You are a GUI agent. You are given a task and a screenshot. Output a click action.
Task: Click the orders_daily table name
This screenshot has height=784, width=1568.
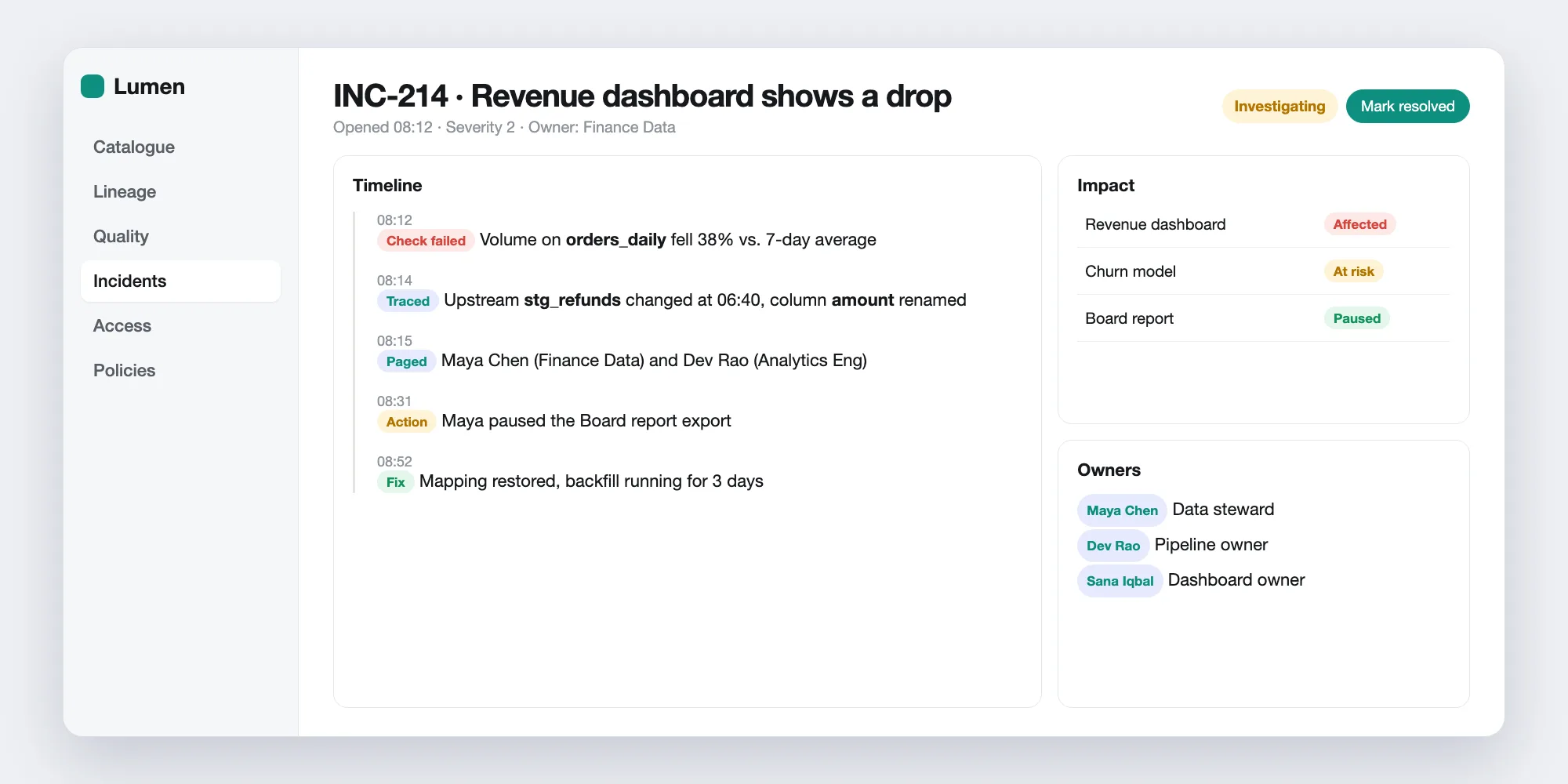tap(616, 240)
